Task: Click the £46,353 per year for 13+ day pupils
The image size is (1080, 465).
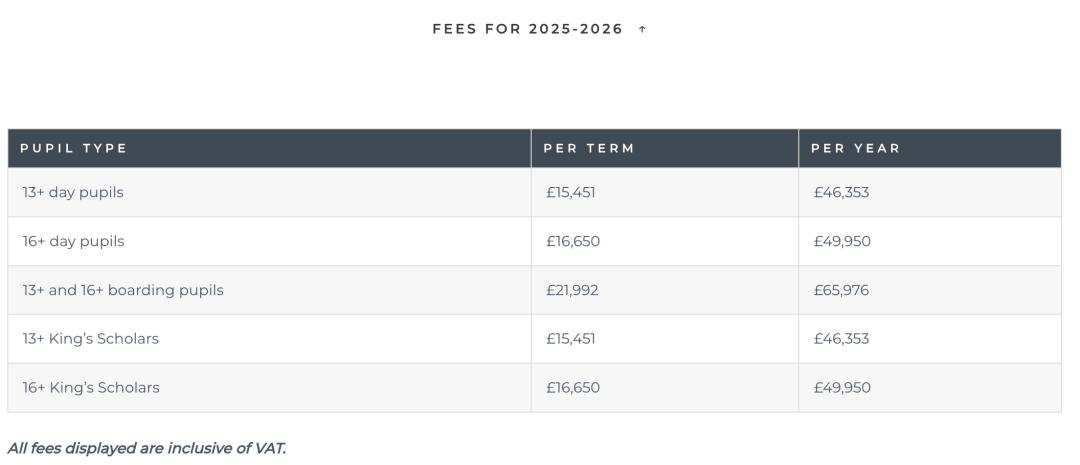Action: 841,193
